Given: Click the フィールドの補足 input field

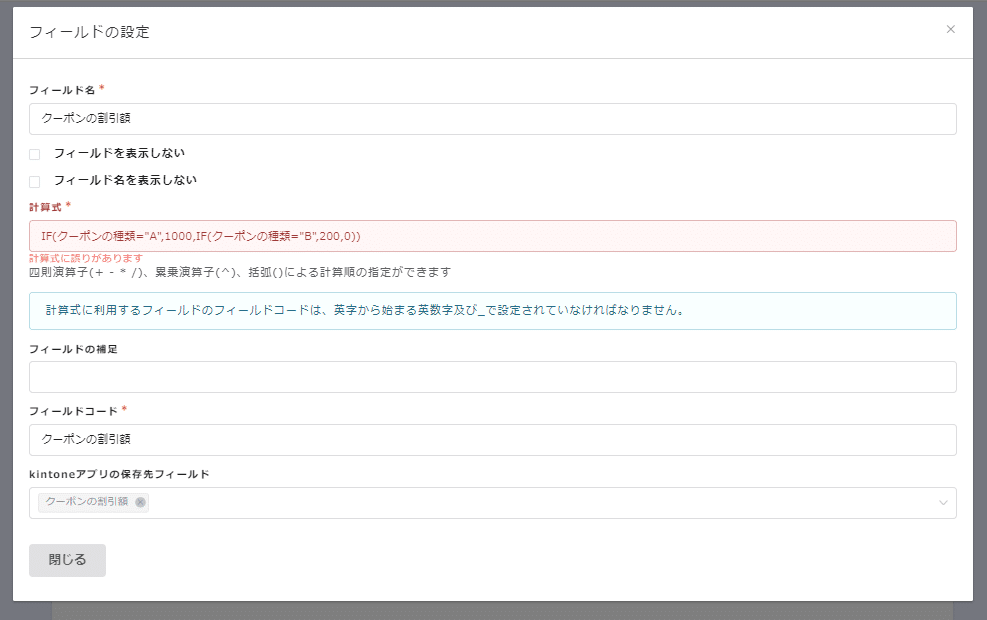Looking at the screenshot, I should coord(493,377).
